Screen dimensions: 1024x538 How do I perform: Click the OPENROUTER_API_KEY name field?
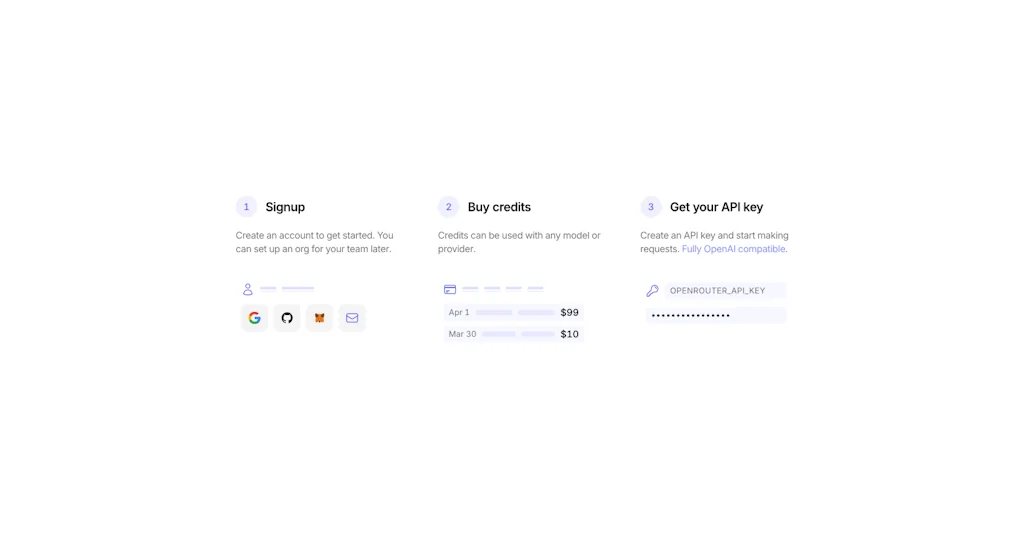[724, 291]
